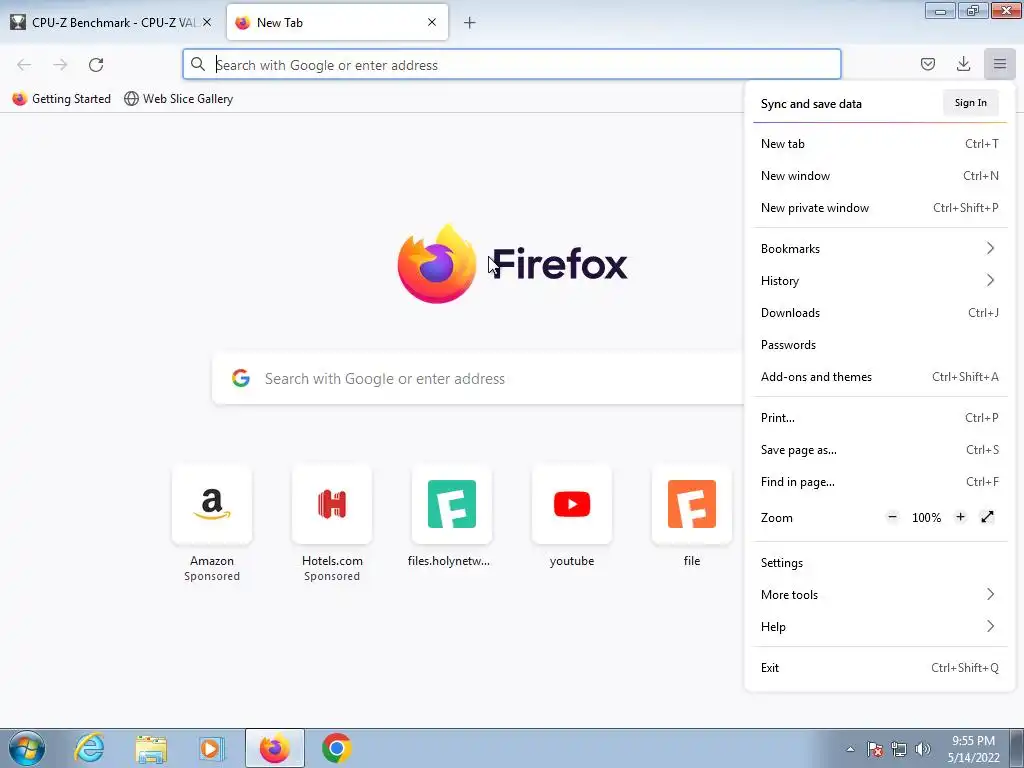Open Windows Media Player from taskbar
The width and height of the screenshot is (1024, 768).
click(x=211, y=748)
